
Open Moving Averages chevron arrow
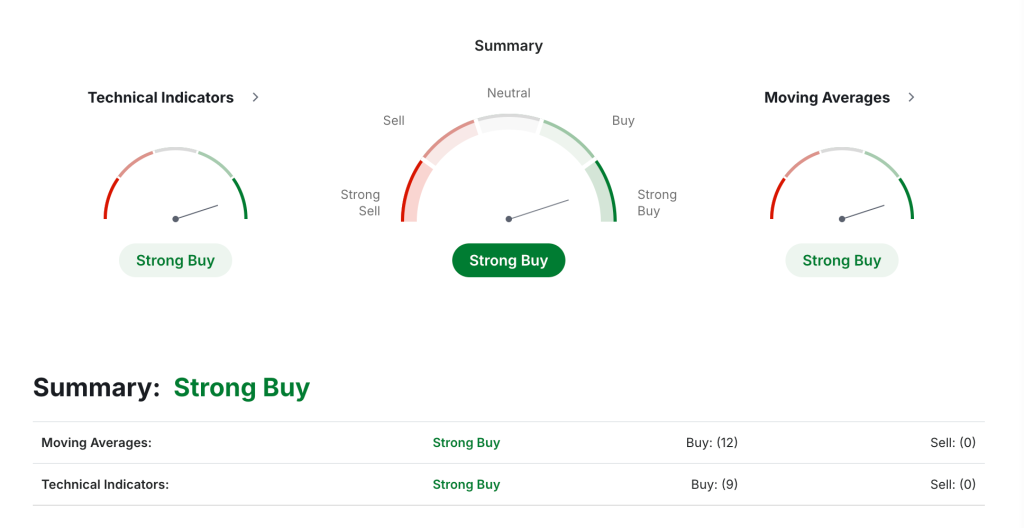(911, 97)
